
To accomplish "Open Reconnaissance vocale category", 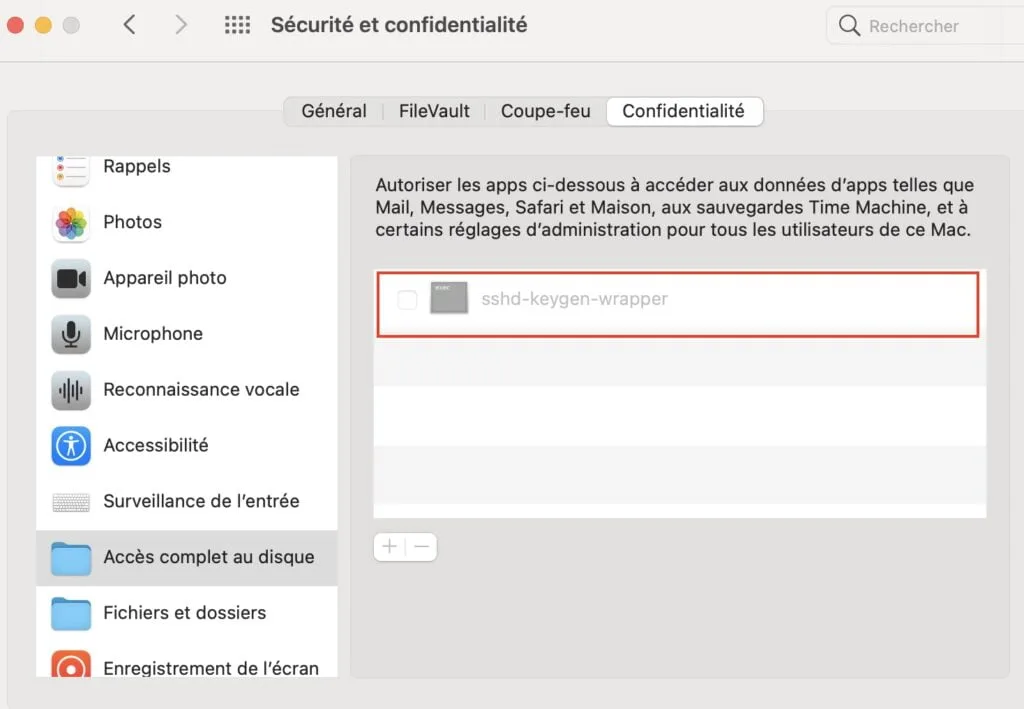I will point(201,390).
